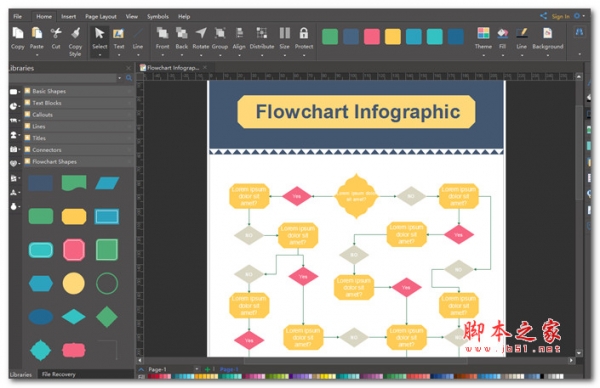Image resolution: width=600 pixels, height=388 pixels.
Task: Click the Protect lock icon
Action: tap(304, 33)
